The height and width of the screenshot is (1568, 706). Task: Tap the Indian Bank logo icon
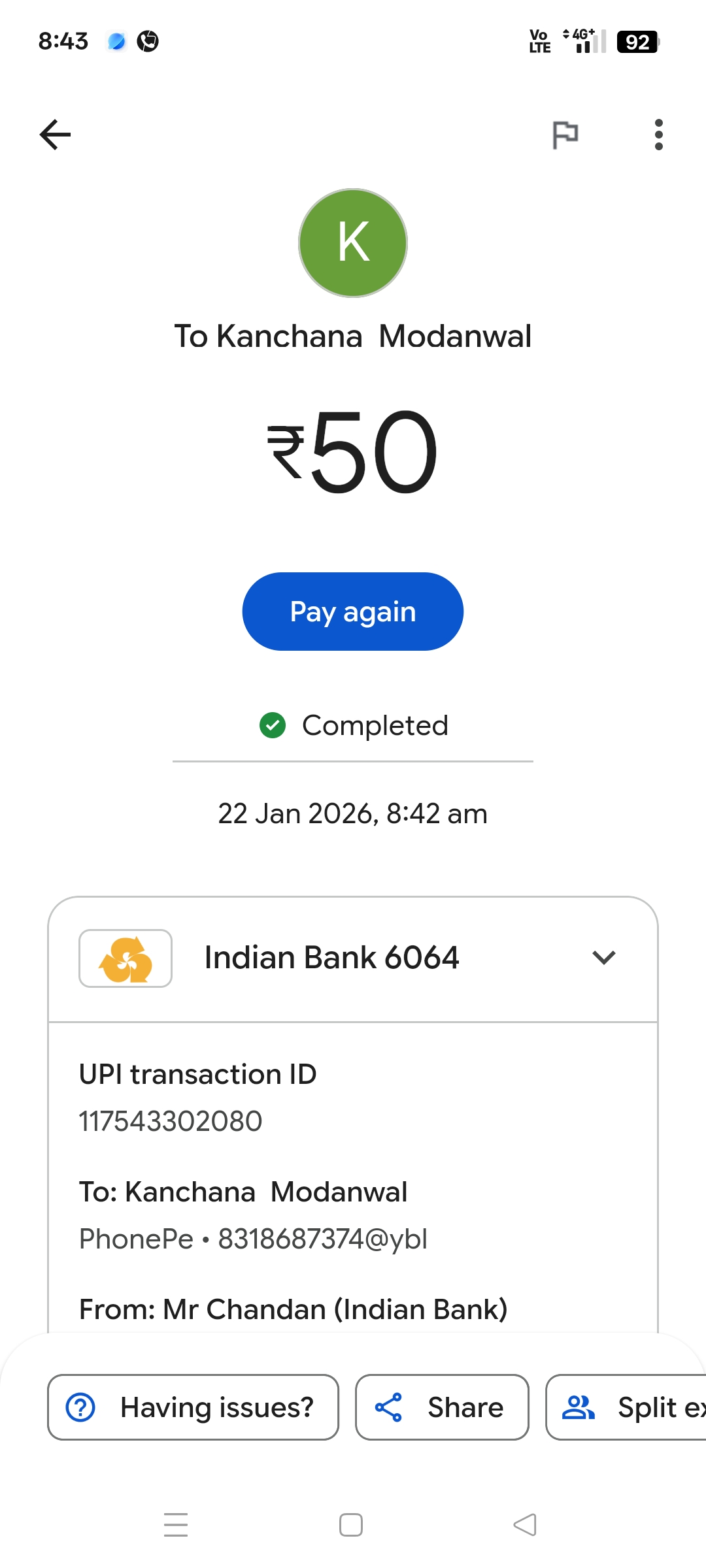pos(126,958)
